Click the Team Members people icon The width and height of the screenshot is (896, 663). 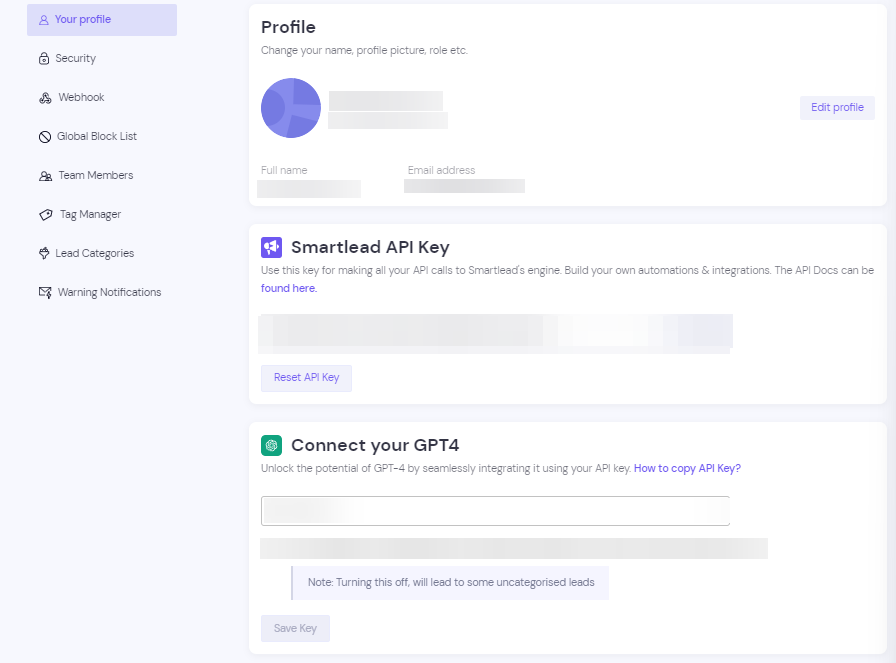click(45, 176)
